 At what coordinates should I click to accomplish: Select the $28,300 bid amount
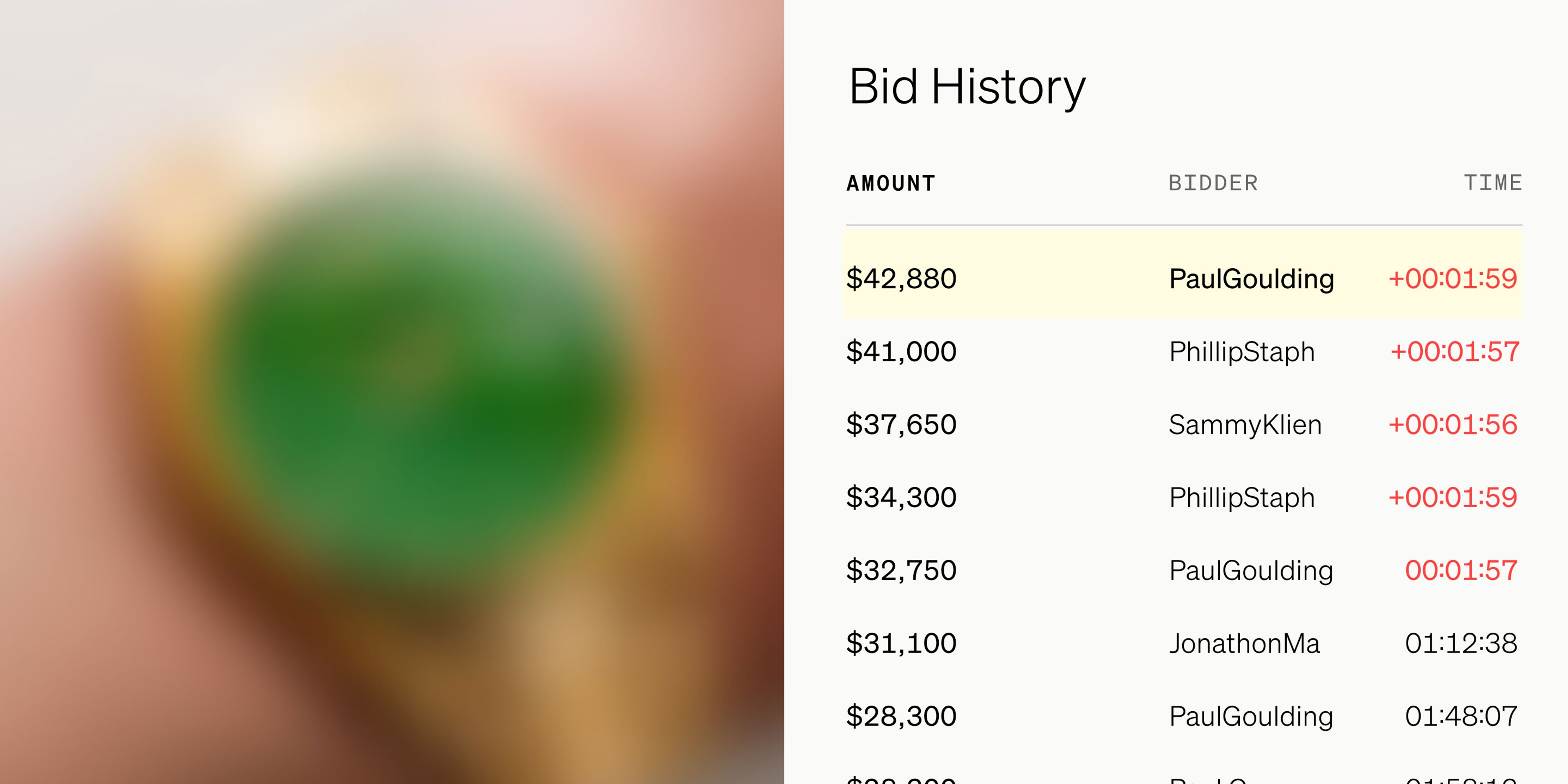tap(902, 717)
